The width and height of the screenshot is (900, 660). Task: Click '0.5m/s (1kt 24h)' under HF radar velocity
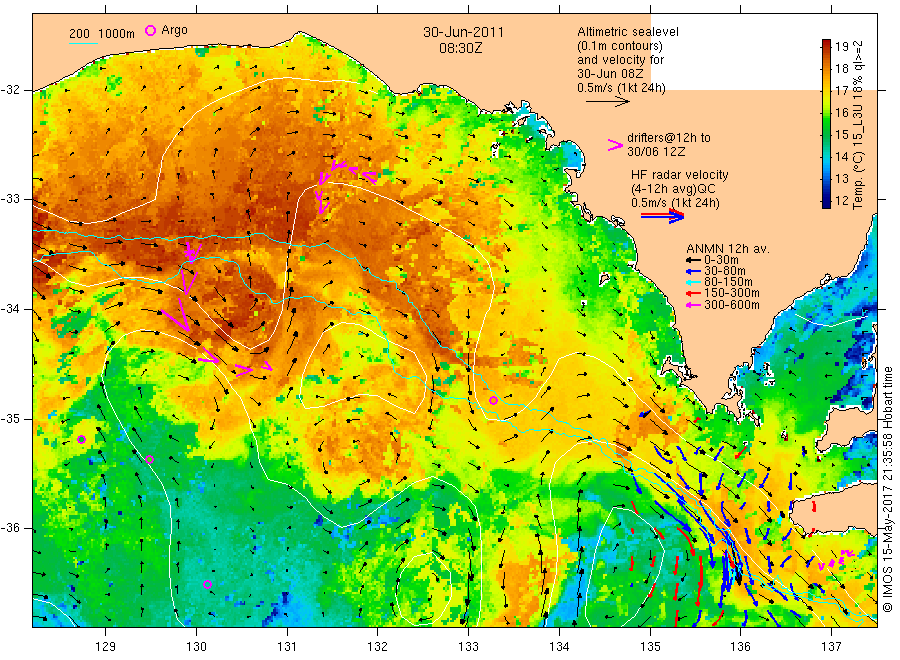point(675,203)
